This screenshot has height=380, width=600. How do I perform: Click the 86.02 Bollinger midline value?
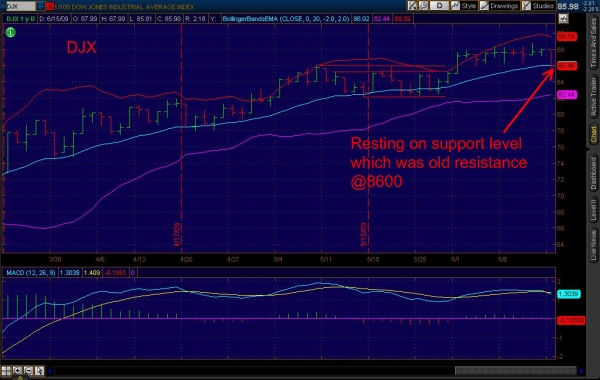pyautogui.click(x=361, y=18)
